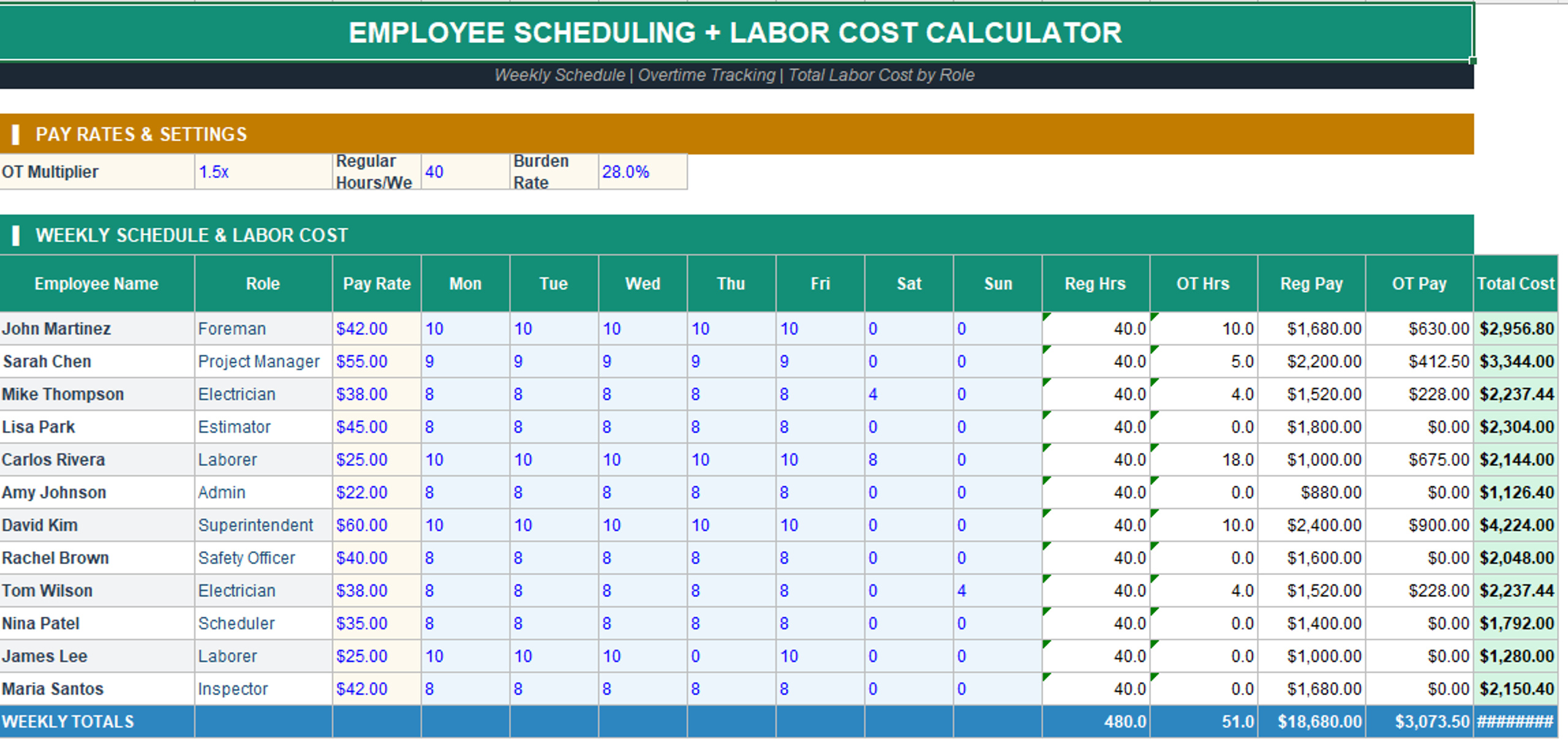Viewport: 1568px width, 752px height.
Task: Select the Weekly Totals label cell
Action: click(97, 722)
